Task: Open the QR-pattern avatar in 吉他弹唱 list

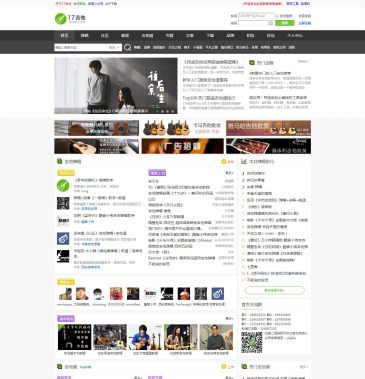Action: coord(63,203)
